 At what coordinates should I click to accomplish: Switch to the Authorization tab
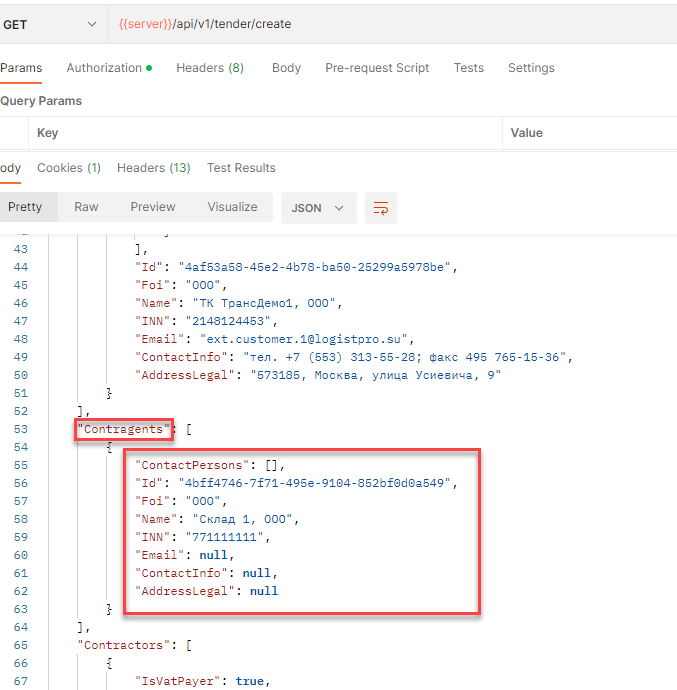click(x=109, y=68)
